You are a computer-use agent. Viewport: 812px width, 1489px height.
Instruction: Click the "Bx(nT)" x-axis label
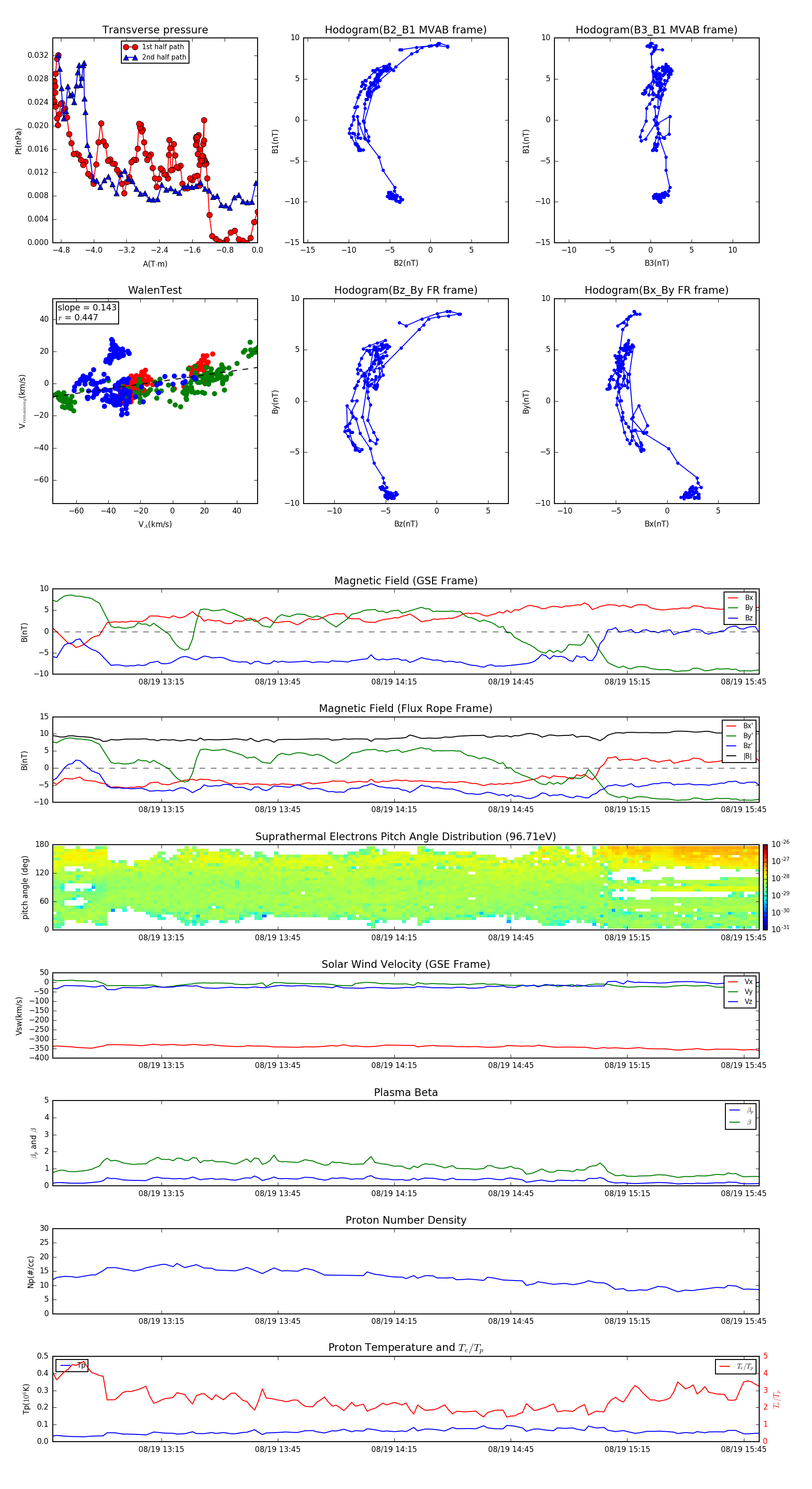pos(656,524)
